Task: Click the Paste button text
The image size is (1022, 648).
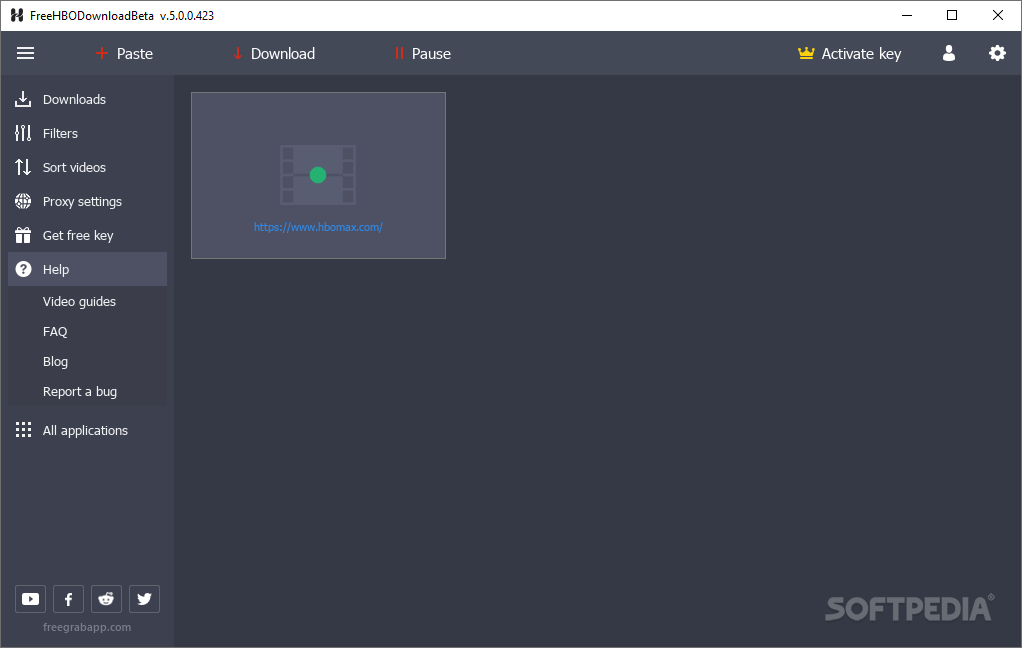Action: 135,53
